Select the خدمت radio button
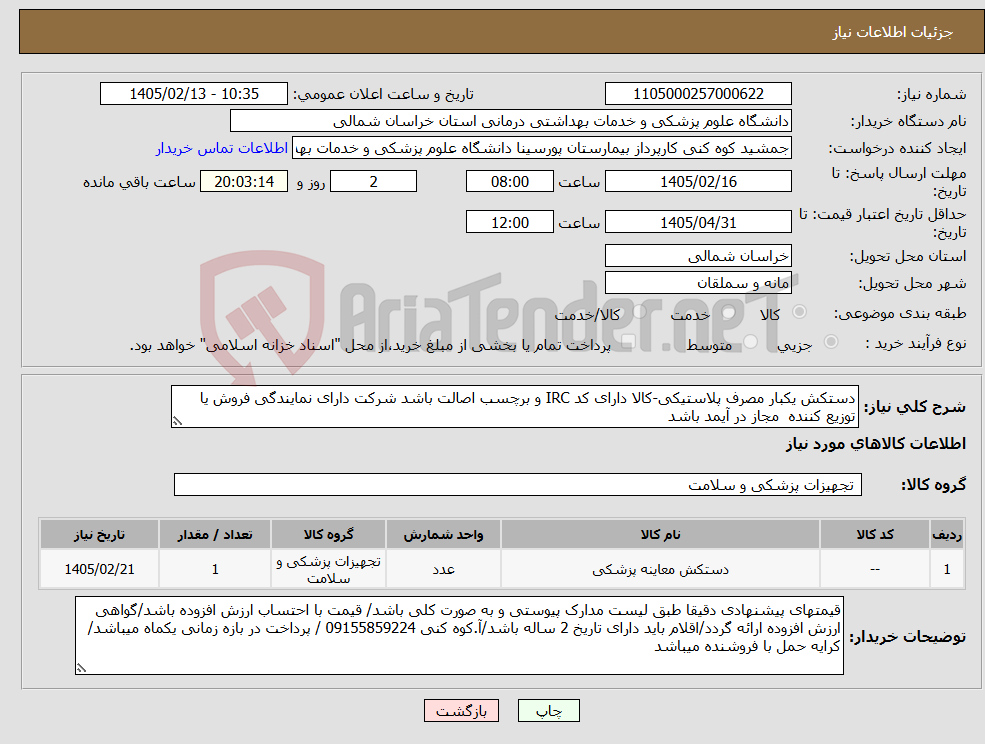The image size is (985, 744). click(729, 312)
